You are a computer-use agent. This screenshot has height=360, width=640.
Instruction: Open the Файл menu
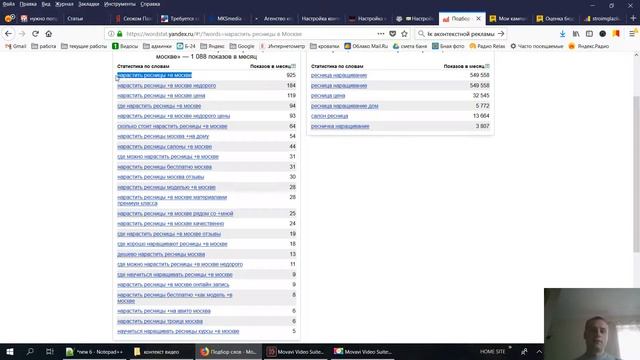coord(9,4)
